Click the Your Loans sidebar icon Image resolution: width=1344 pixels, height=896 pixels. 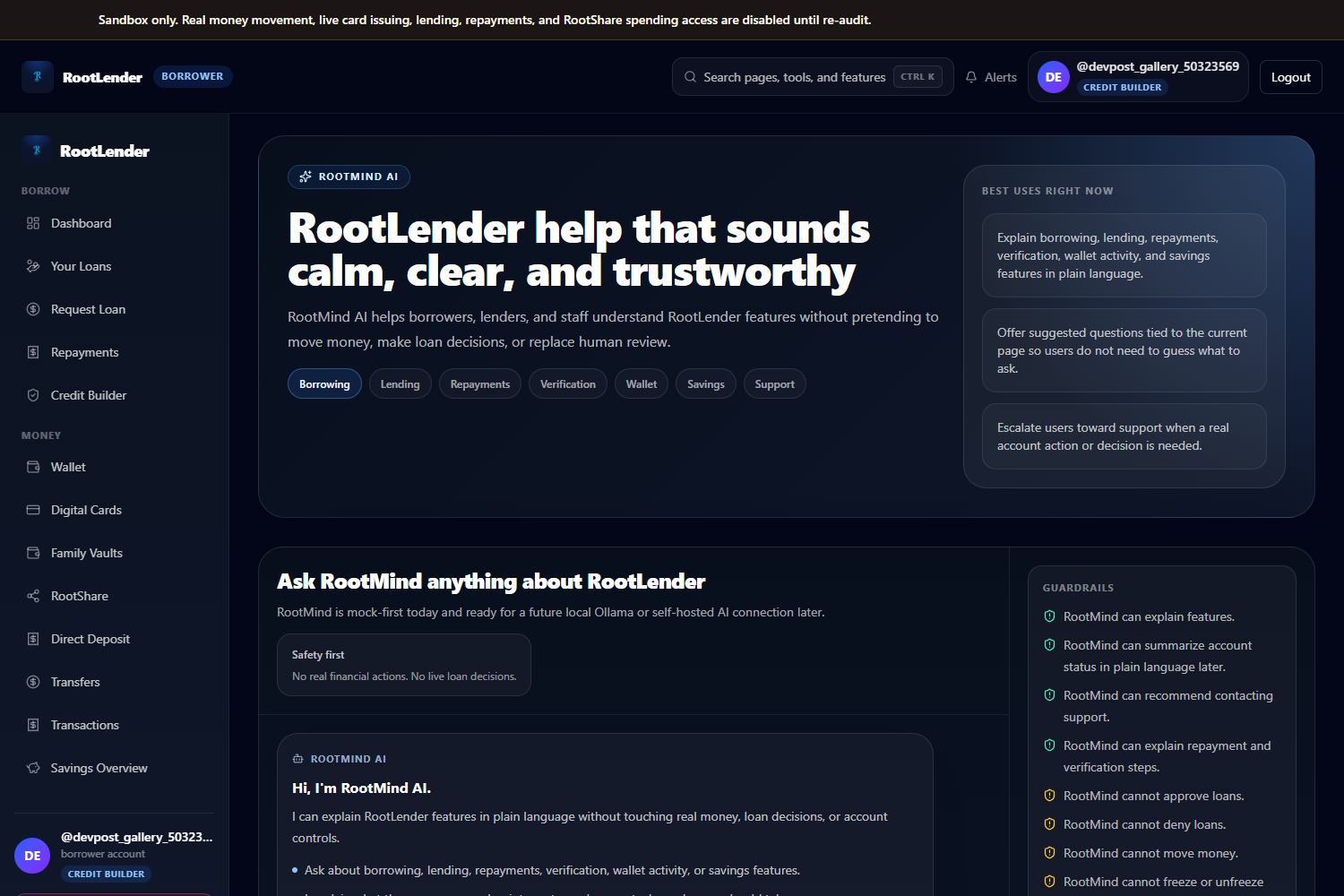(33, 266)
